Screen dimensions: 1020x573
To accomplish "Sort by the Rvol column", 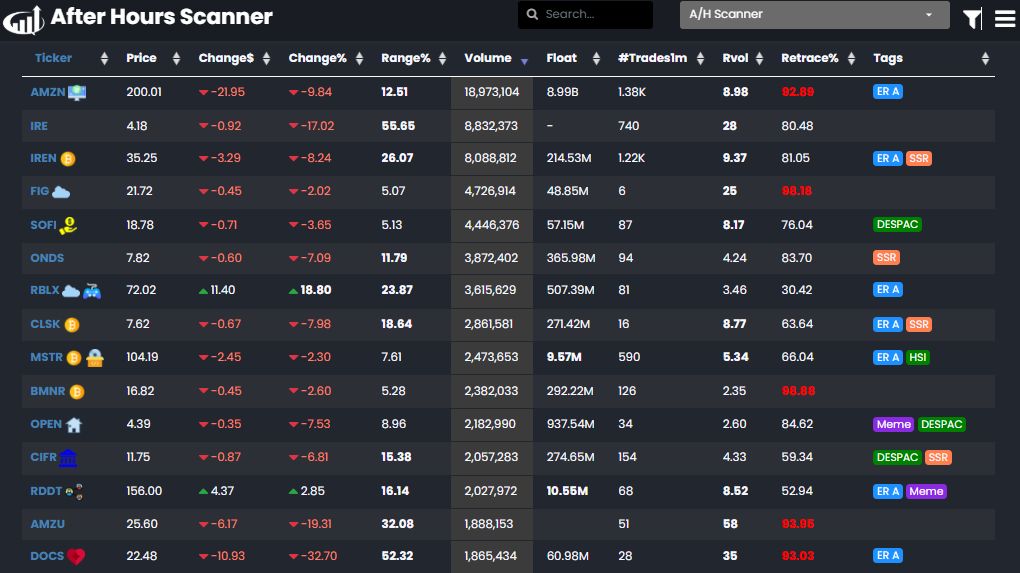I will pos(759,59).
